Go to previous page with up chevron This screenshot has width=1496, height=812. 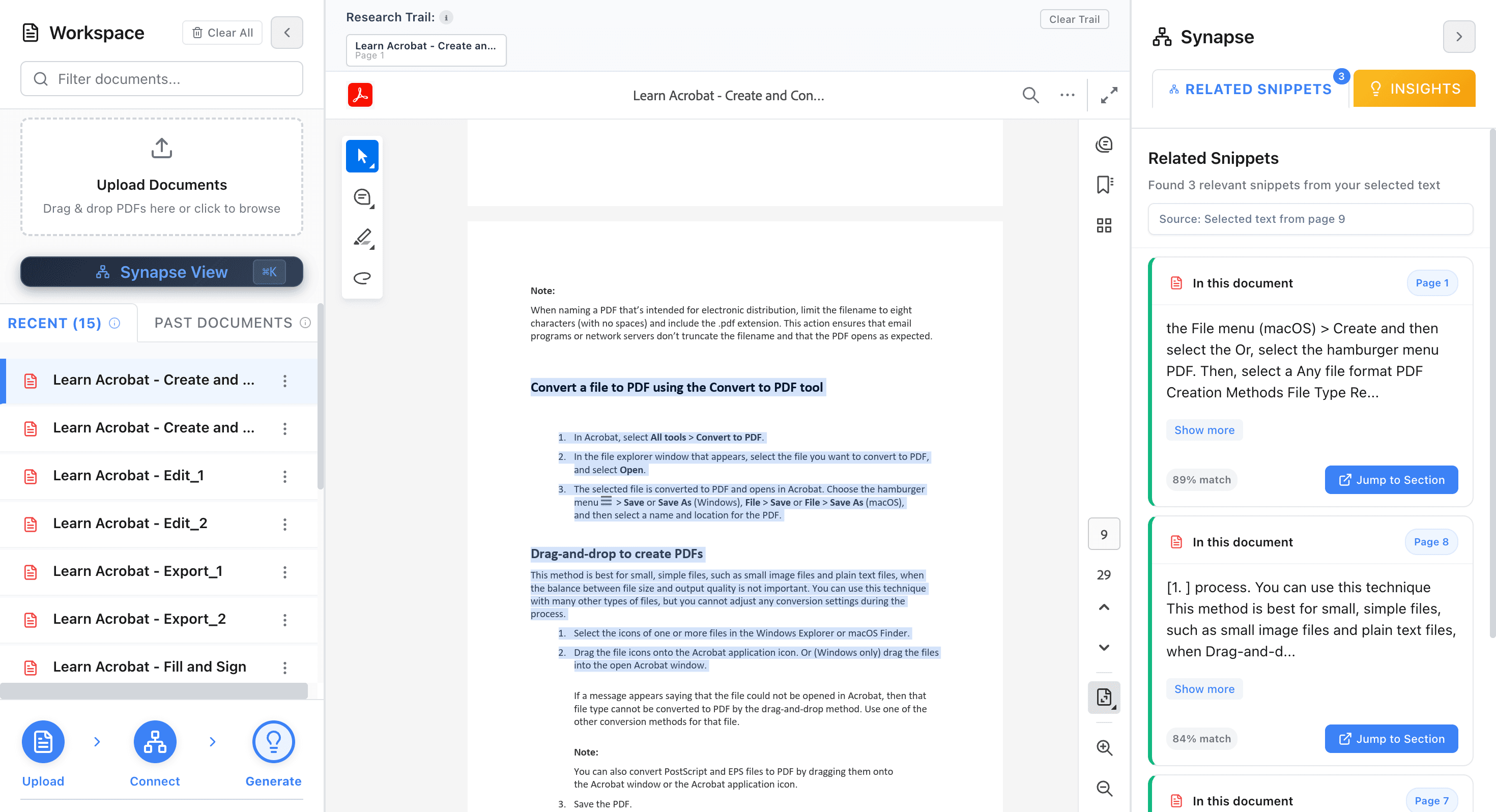coord(1104,607)
